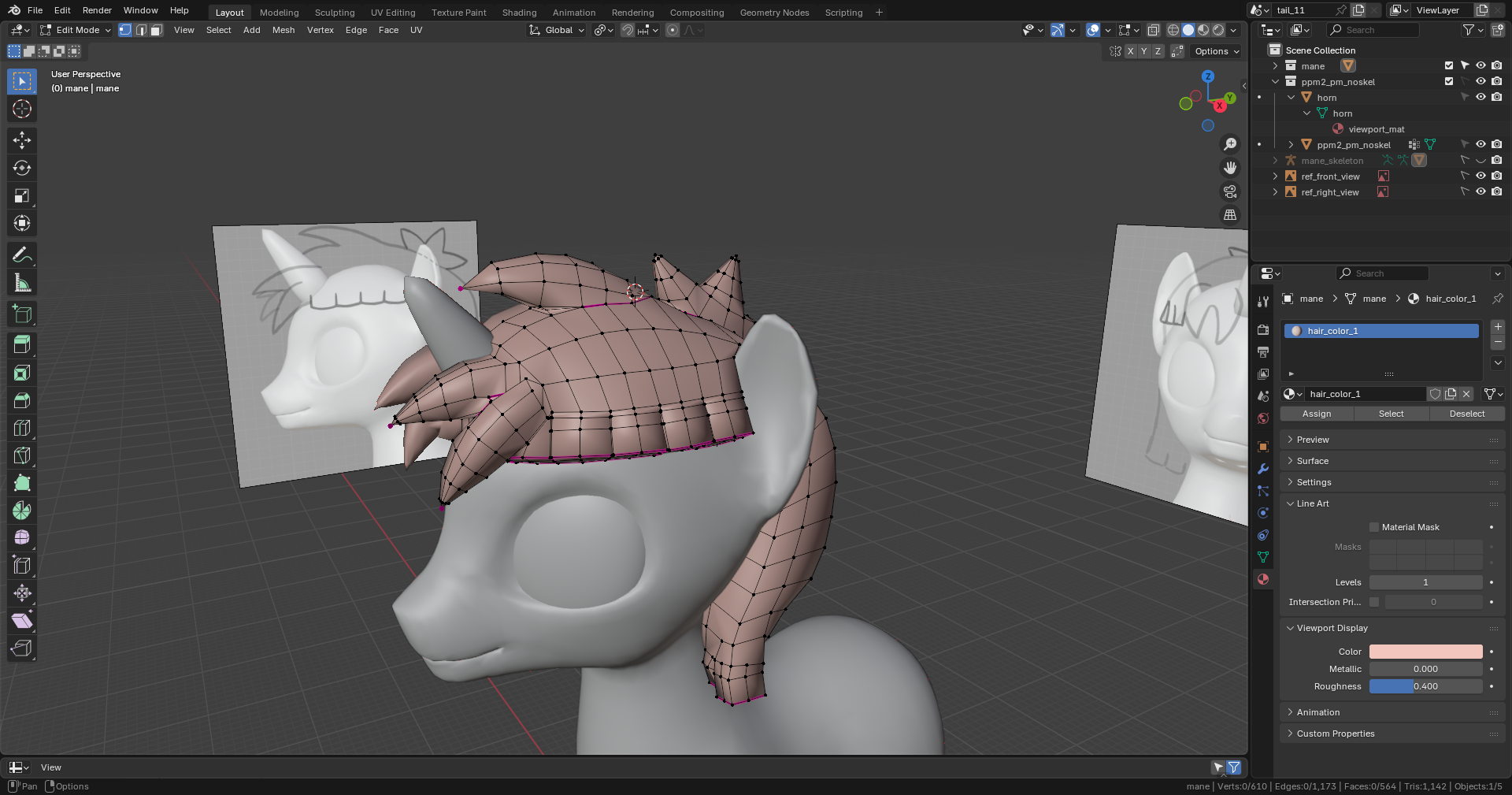Image resolution: width=1512 pixels, height=795 pixels.
Task: Open the File menu
Action: click(35, 10)
